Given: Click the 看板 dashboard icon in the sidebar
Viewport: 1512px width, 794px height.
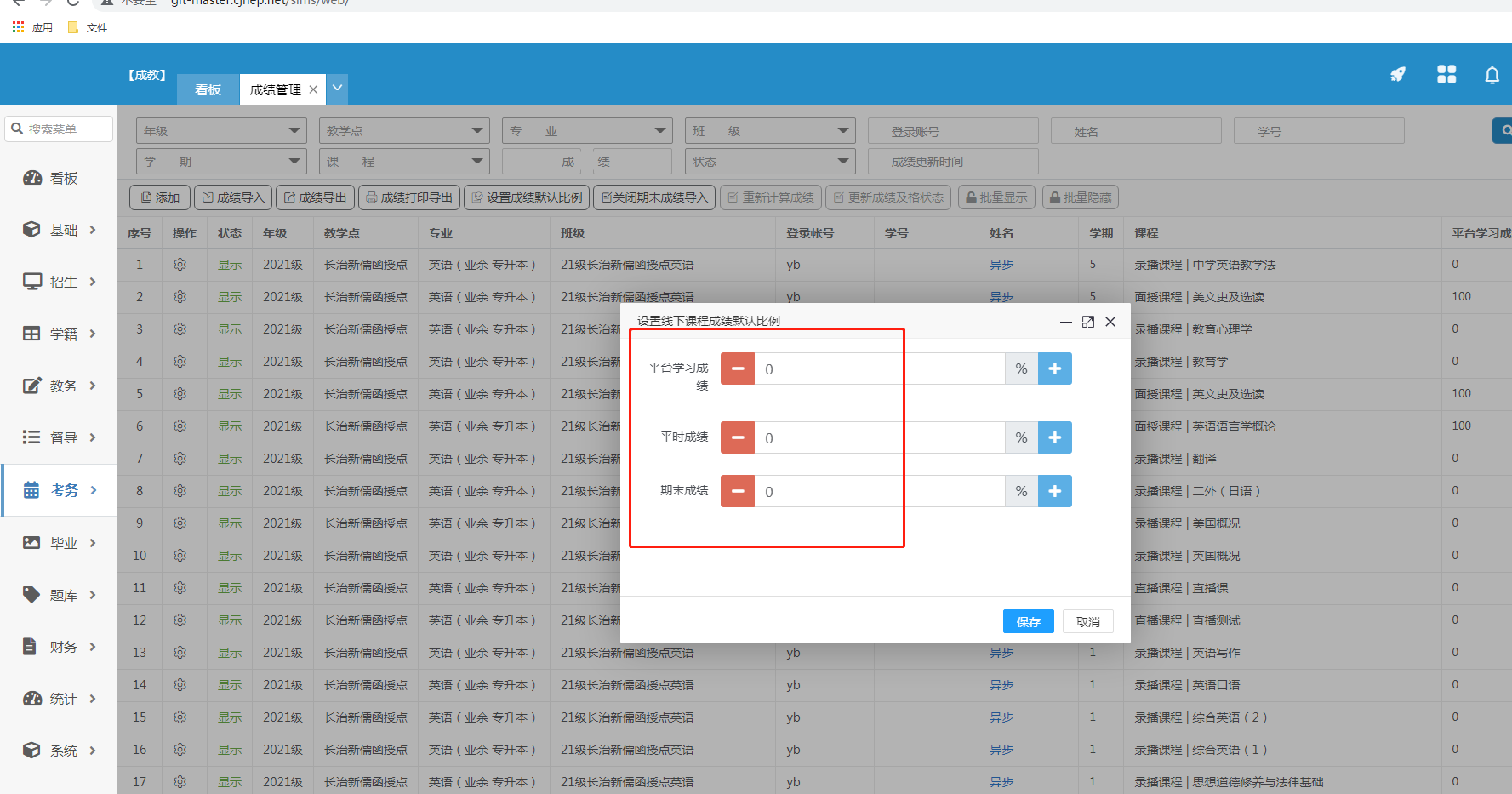Looking at the screenshot, I should click(x=32, y=178).
